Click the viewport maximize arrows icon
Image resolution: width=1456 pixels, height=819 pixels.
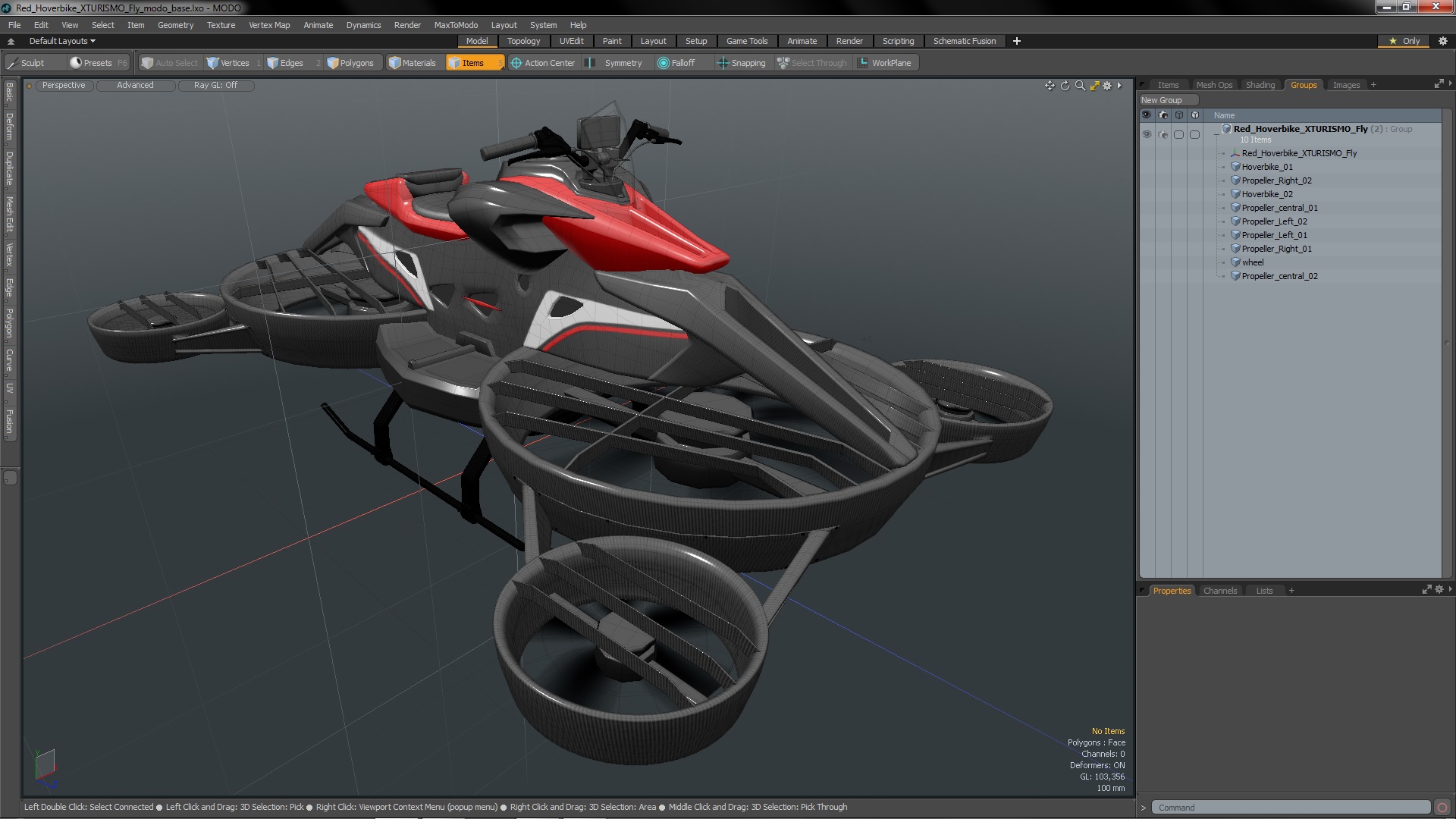(1094, 86)
